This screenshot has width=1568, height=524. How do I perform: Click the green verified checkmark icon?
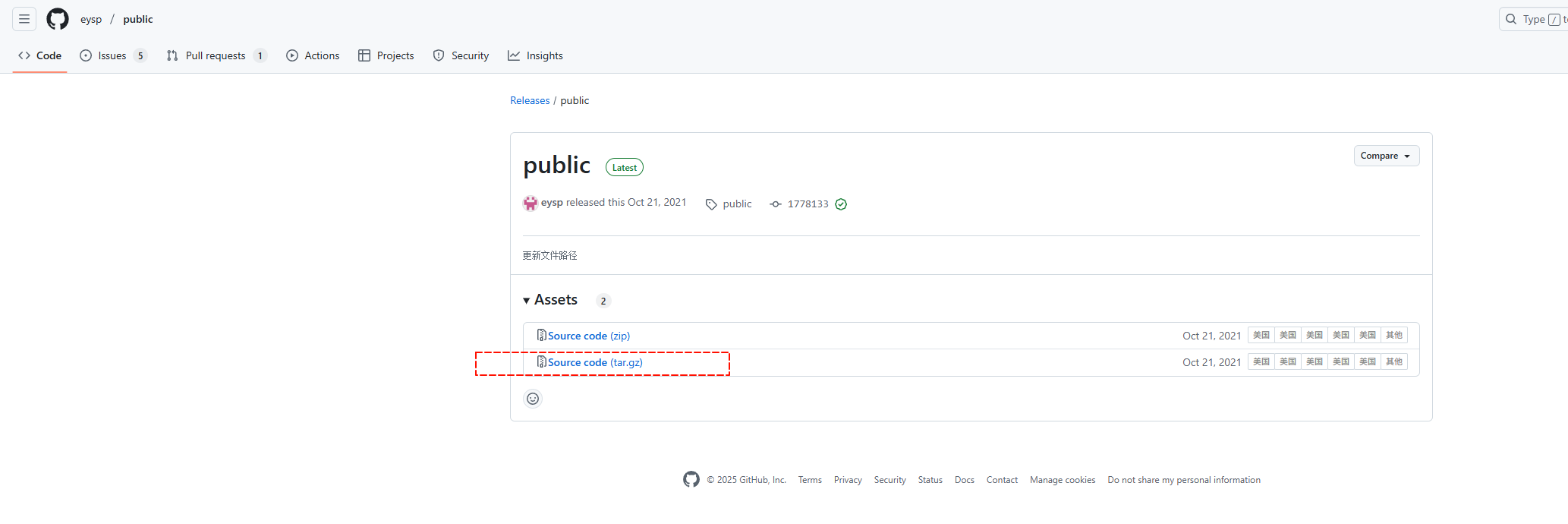pyautogui.click(x=841, y=204)
